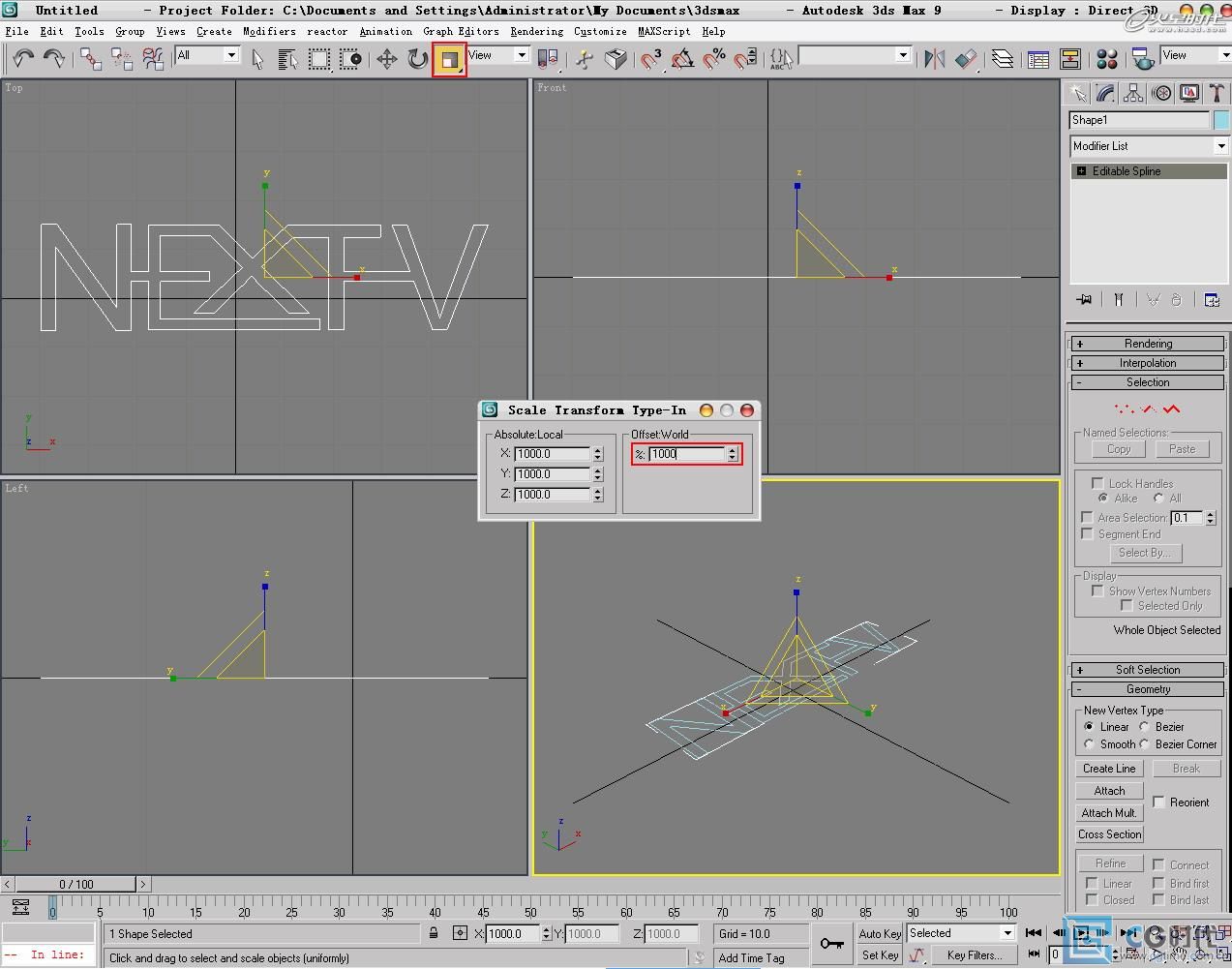Click the Select and Uniform Scale tool
Screen dimensions: 1232x969
pos(449,60)
